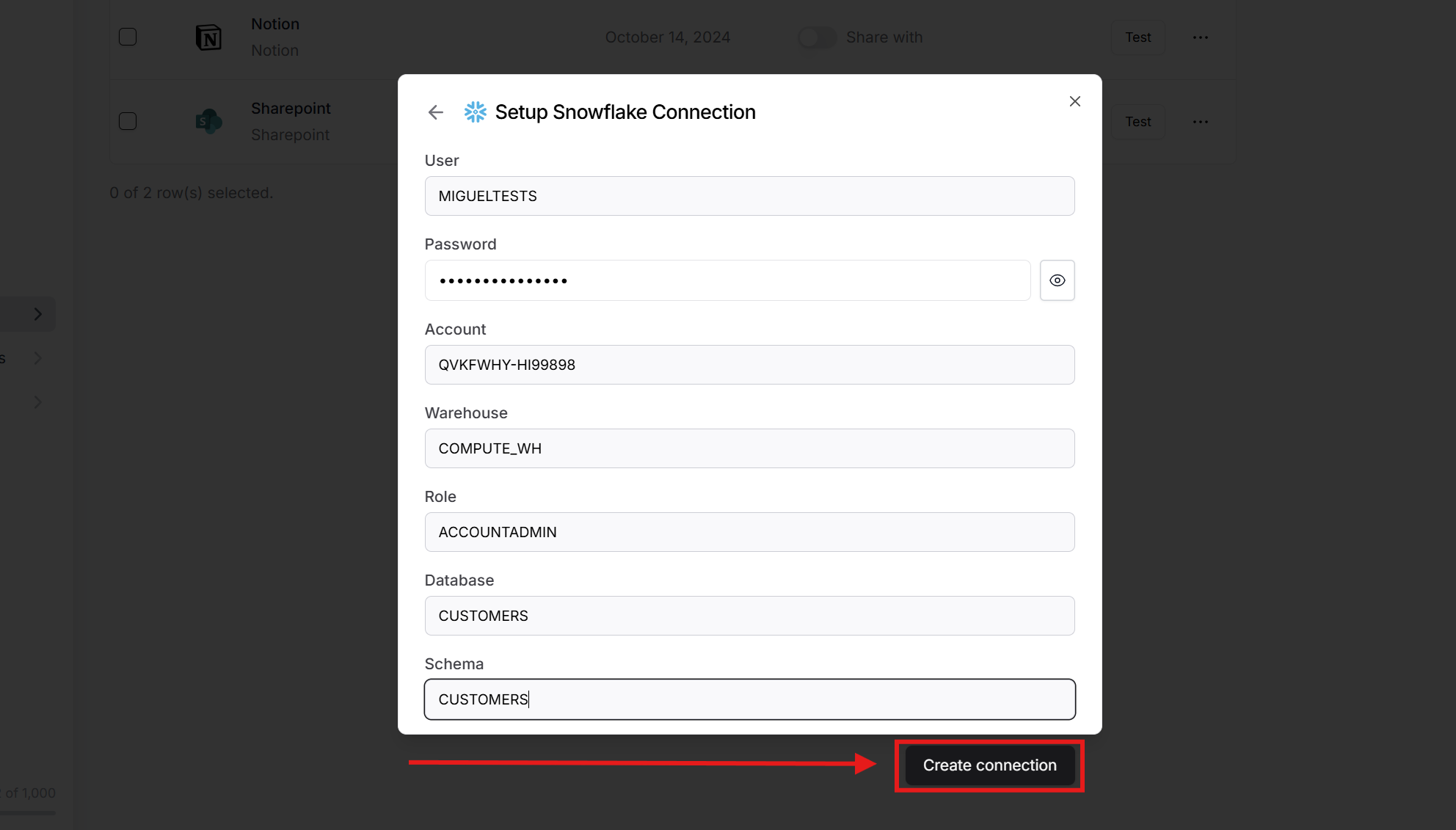Expand the Sharepoint row options

click(x=1200, y=121)
